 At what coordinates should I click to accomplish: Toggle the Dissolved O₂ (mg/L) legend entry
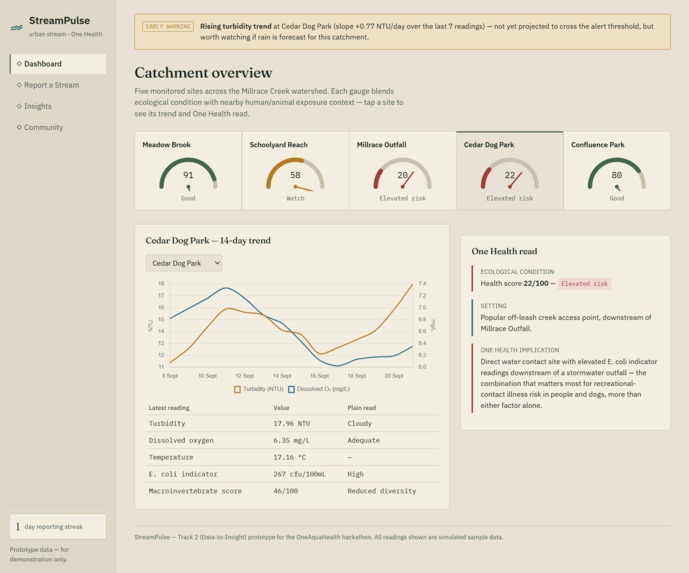(x=319, y=389)
